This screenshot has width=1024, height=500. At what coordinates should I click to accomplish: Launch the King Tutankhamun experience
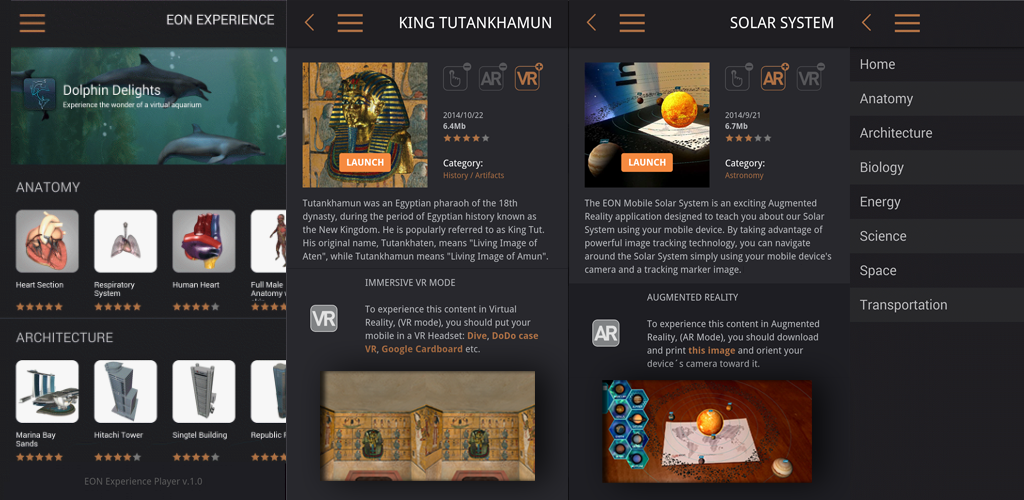[365, 163]
